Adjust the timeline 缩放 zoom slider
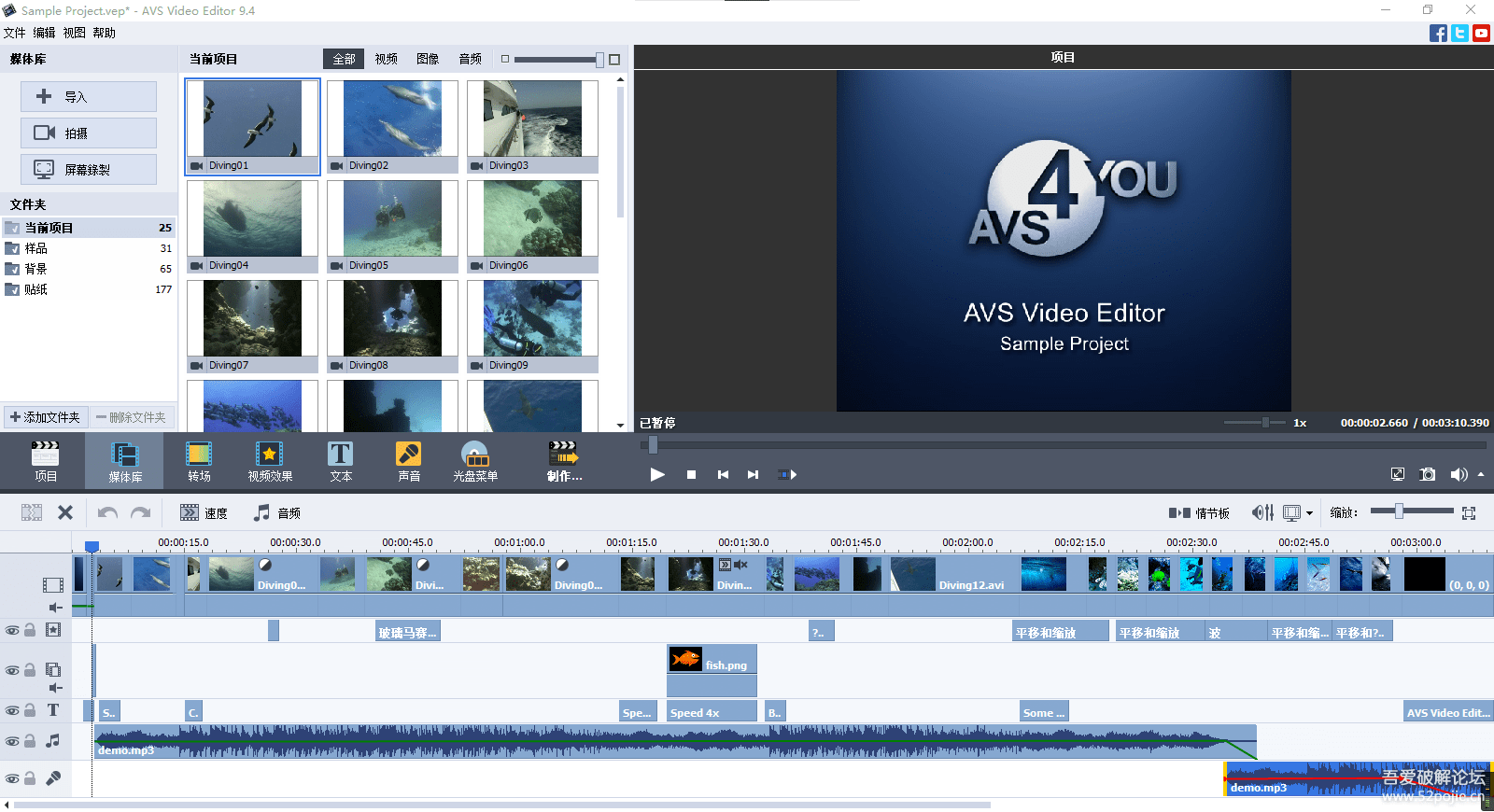This screenshot has height=812, width=1494. click(1399, 511)
